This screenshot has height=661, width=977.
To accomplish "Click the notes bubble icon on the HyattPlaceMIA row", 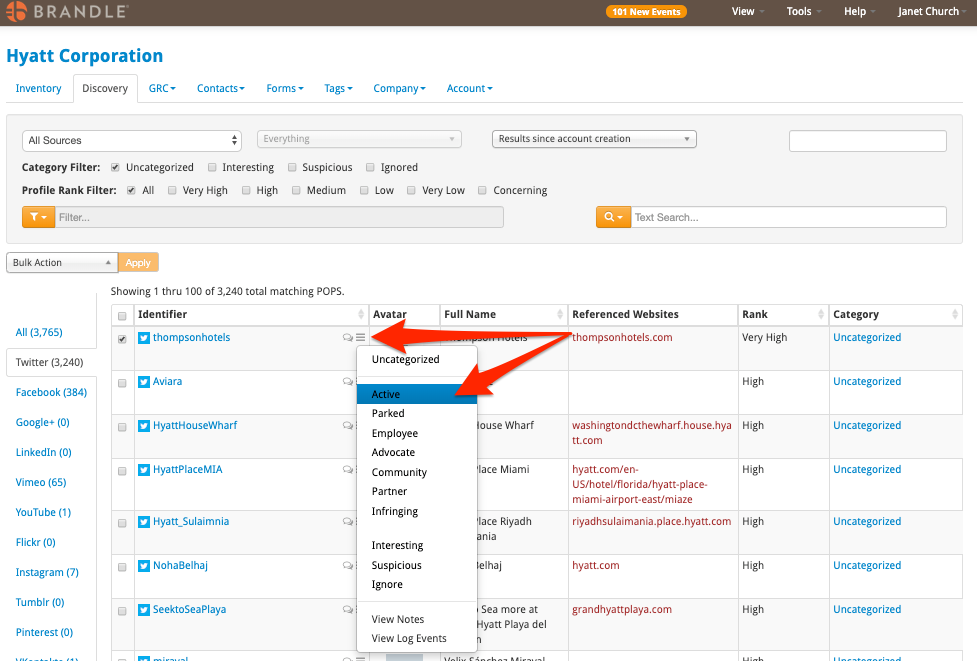I will click(347, 469).
